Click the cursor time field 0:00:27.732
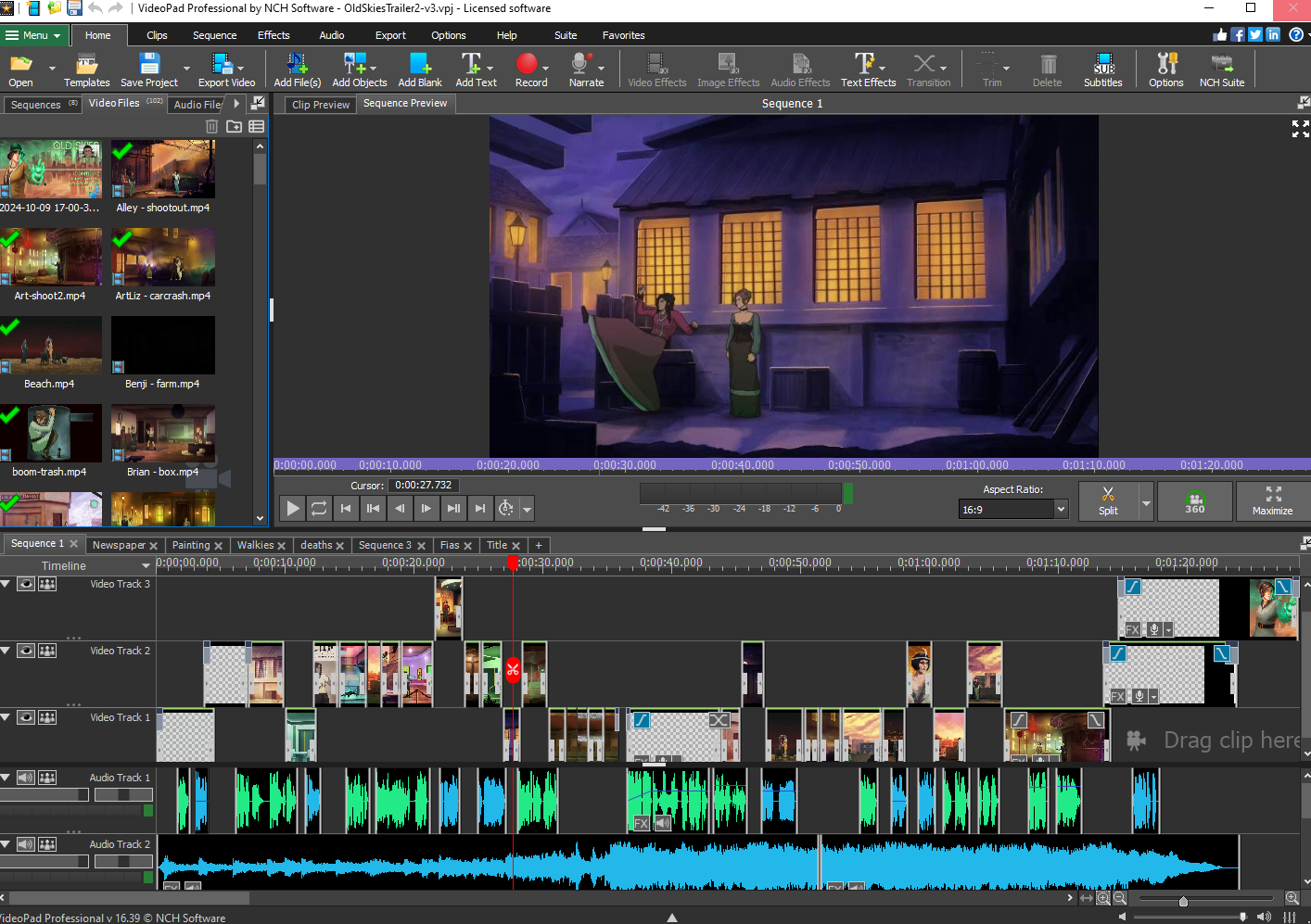The width and height of the screenshot is (1311, 924). [x=423, y=485]
